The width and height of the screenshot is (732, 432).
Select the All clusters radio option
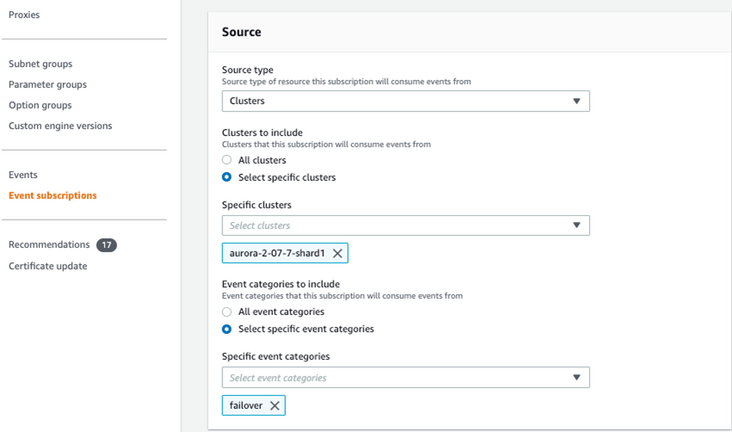(227, 160)
